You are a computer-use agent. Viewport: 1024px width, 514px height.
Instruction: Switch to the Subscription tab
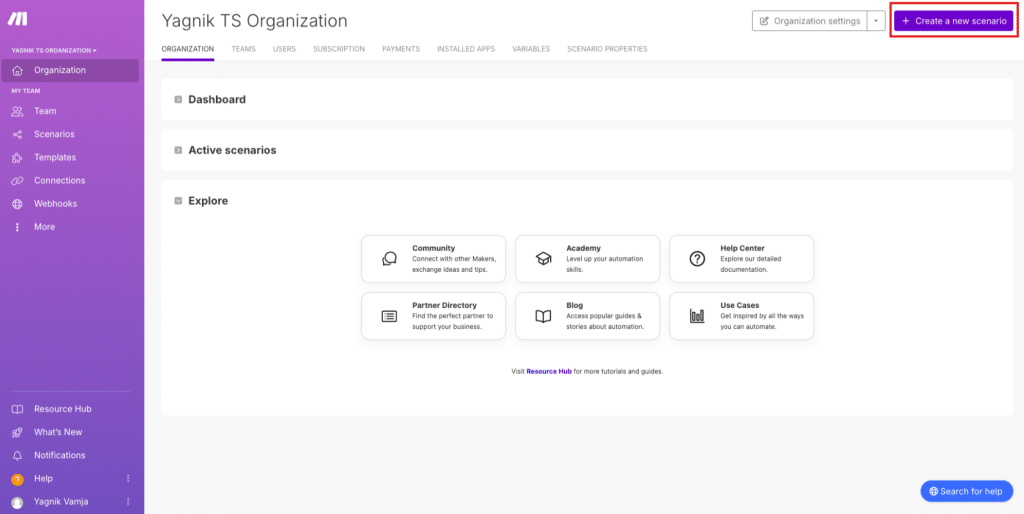(x=339, y=49)
